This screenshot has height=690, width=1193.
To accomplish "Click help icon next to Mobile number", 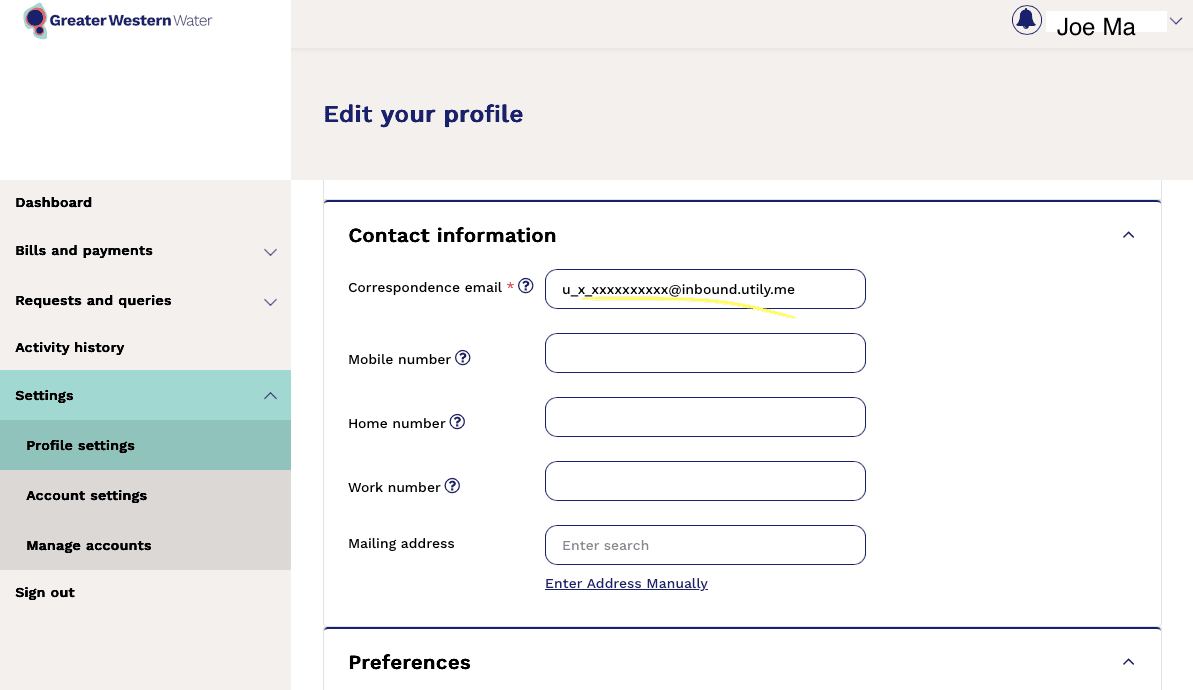I will [463, 358].
